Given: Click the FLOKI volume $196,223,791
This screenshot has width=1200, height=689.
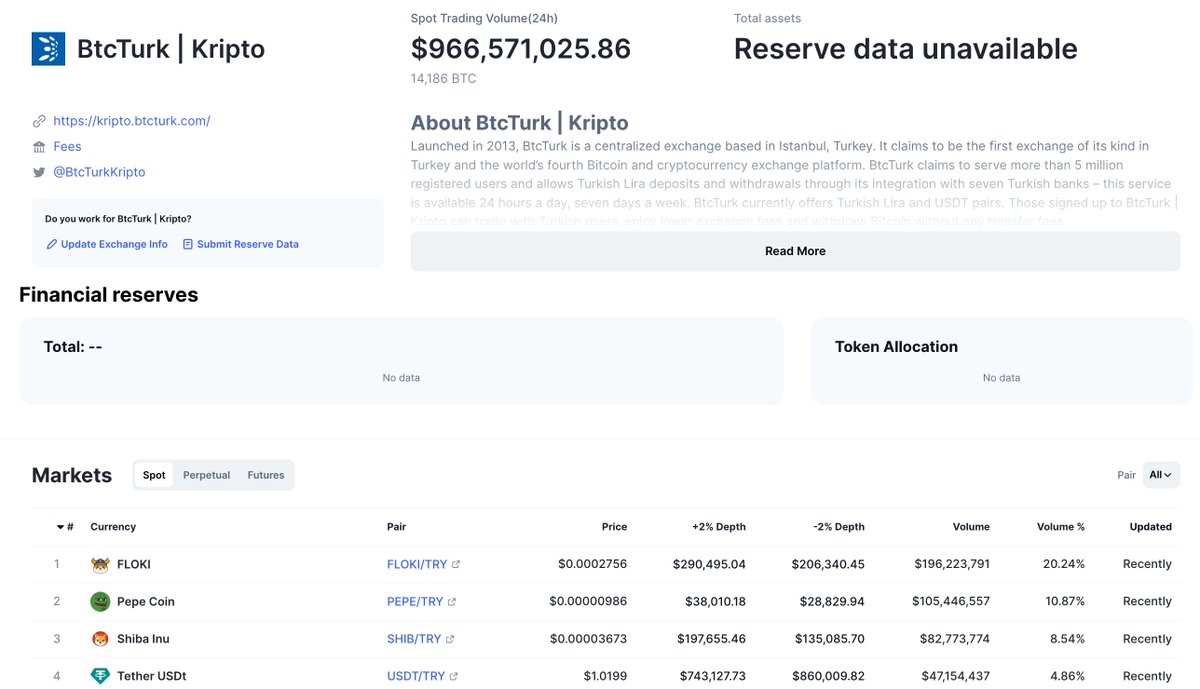Looking at the screenshot, I should pos(952,564).
